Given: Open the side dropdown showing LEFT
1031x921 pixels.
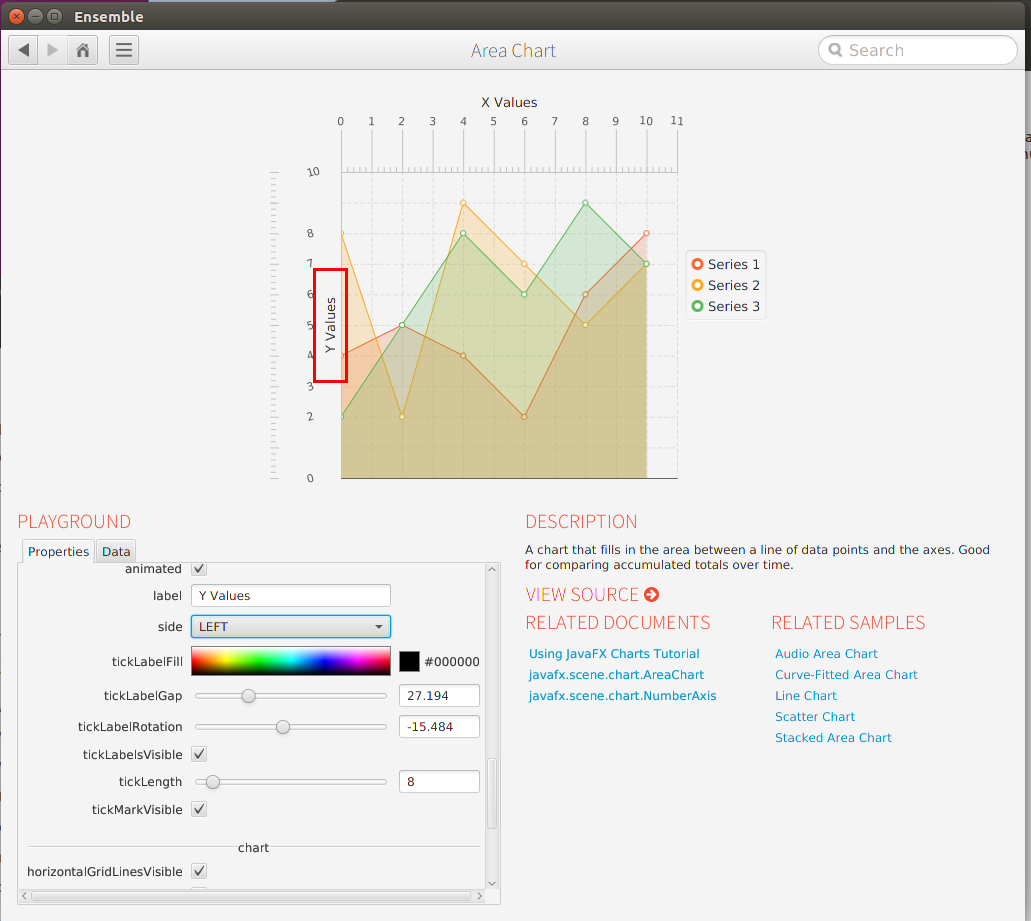Looking at the screenshot, I should click(x=290, y=627).
